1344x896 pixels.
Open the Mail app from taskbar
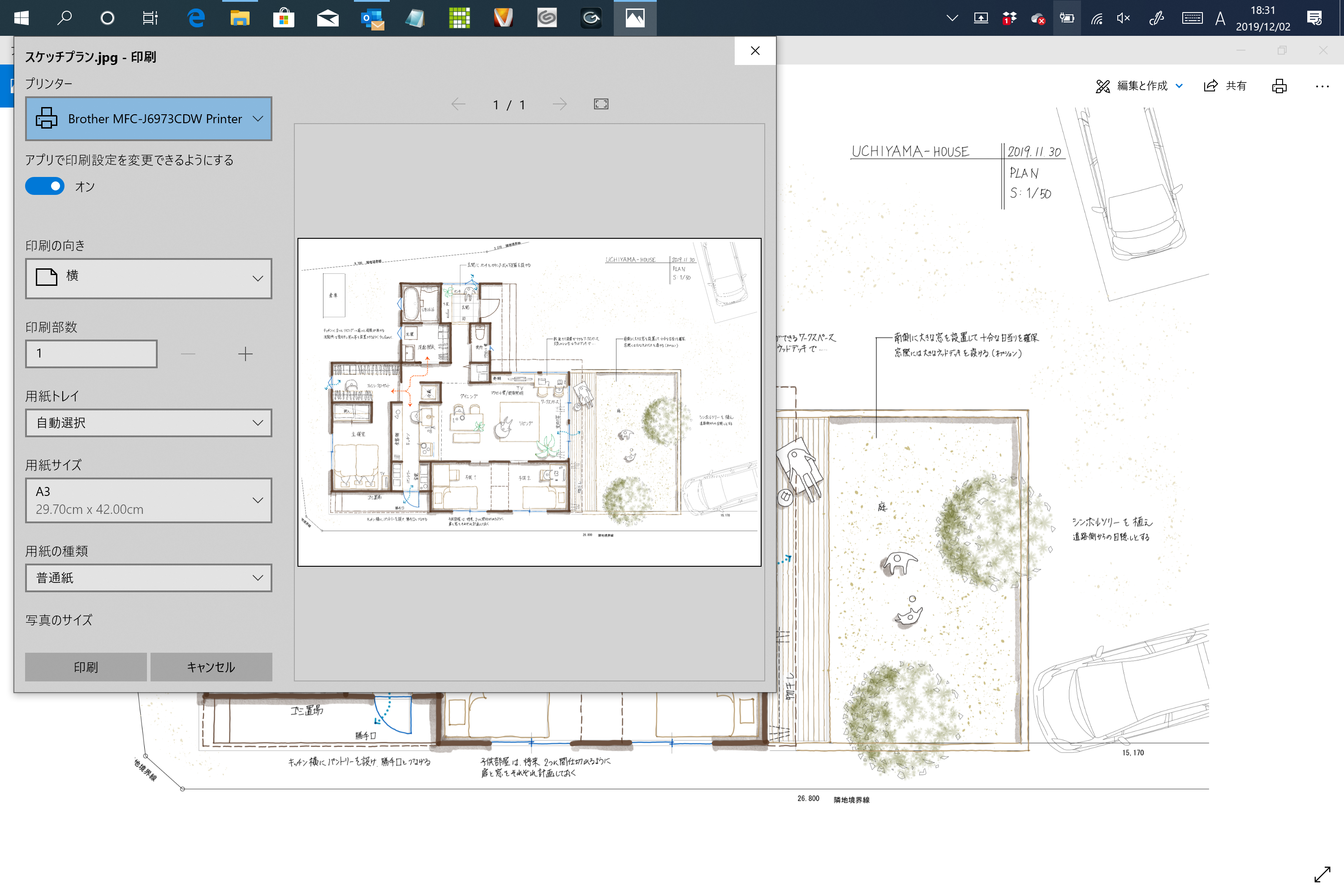click(x=327, y=18)
